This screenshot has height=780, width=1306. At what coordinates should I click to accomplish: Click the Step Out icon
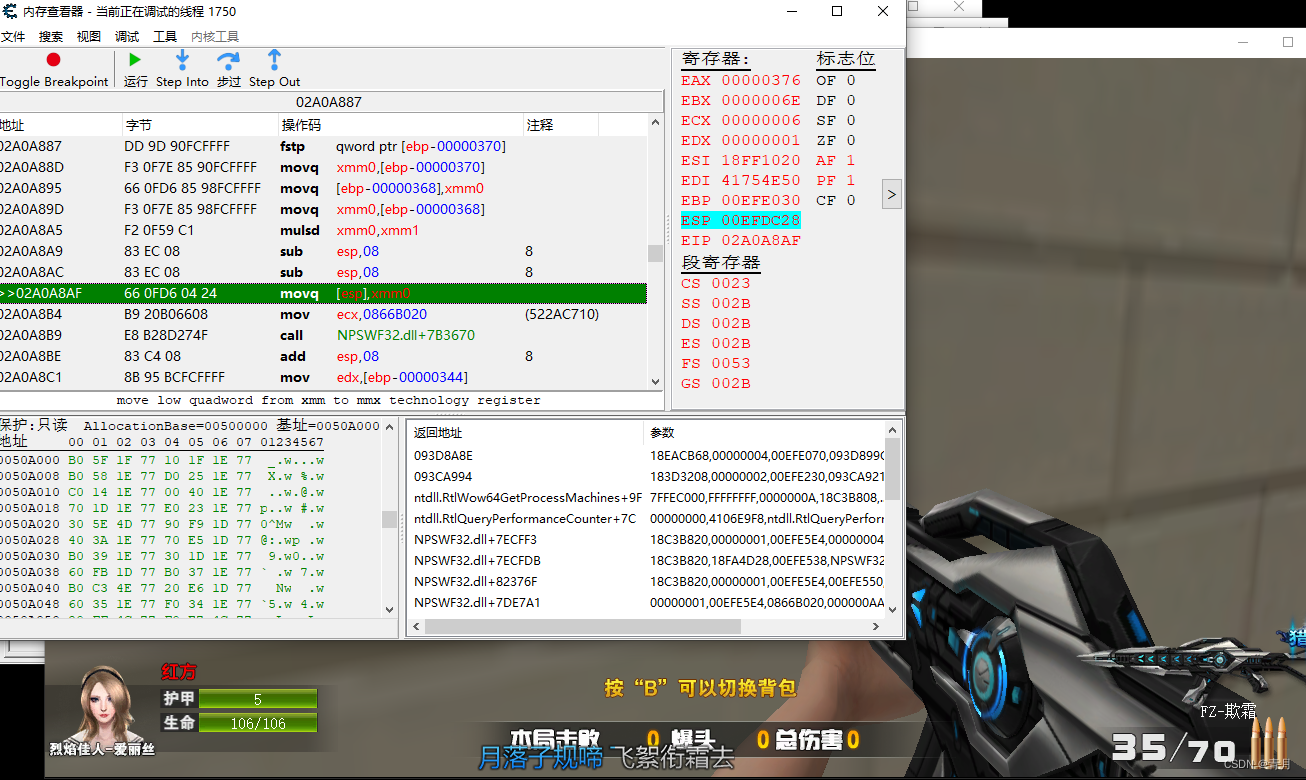click(x=274, y=61)
